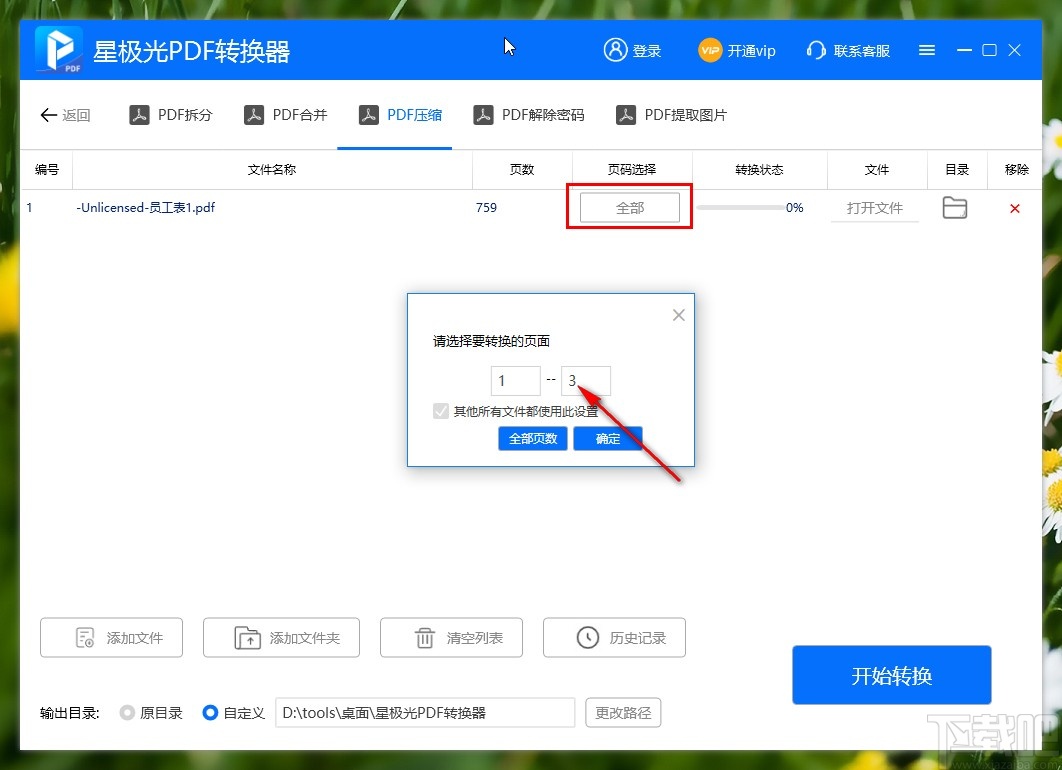Click the 编号 column header

[x=47, y=169]
